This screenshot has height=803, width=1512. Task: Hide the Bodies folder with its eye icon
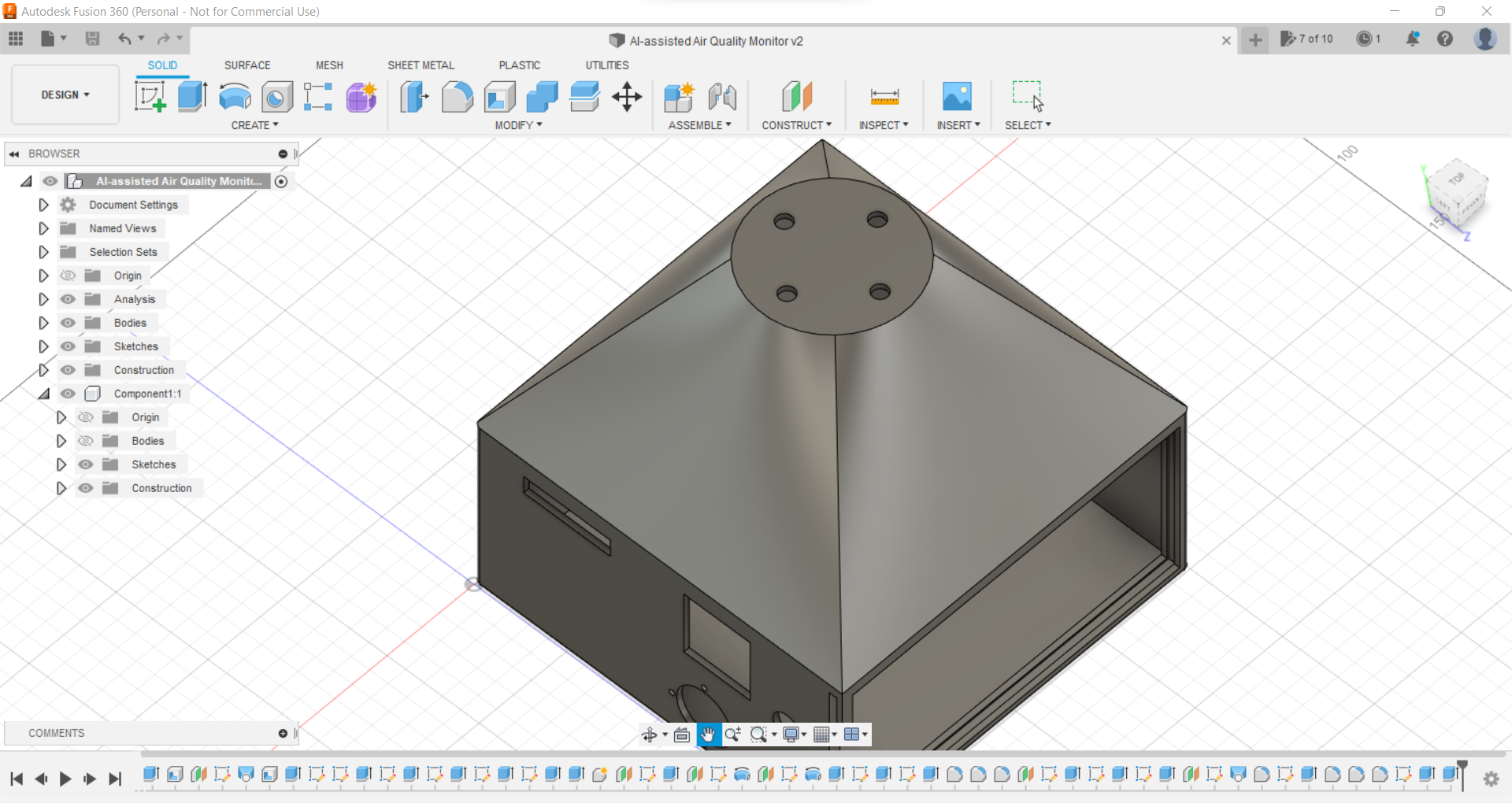[x=69, y=323]
